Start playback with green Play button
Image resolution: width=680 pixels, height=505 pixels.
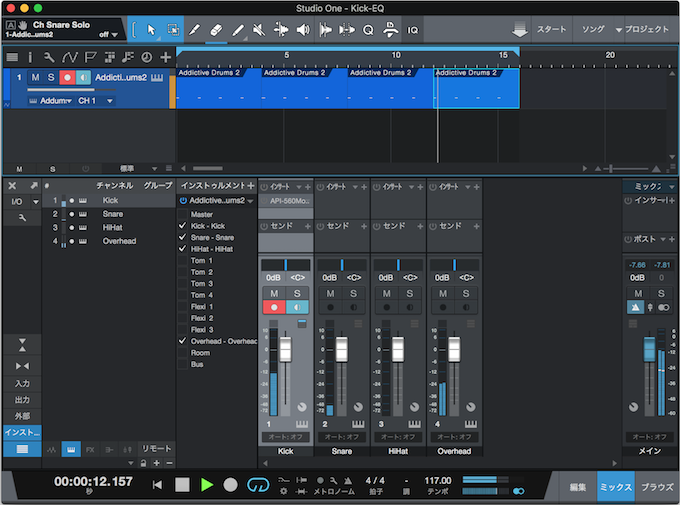tap(207, 485)
